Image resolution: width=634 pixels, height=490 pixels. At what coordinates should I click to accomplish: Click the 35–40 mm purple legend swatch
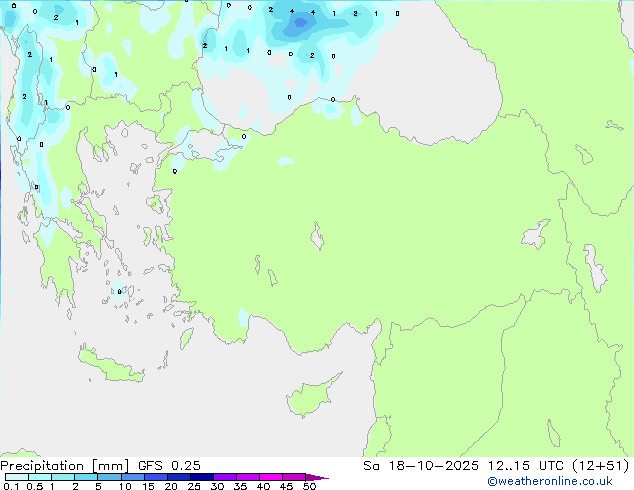click(248, 477)
